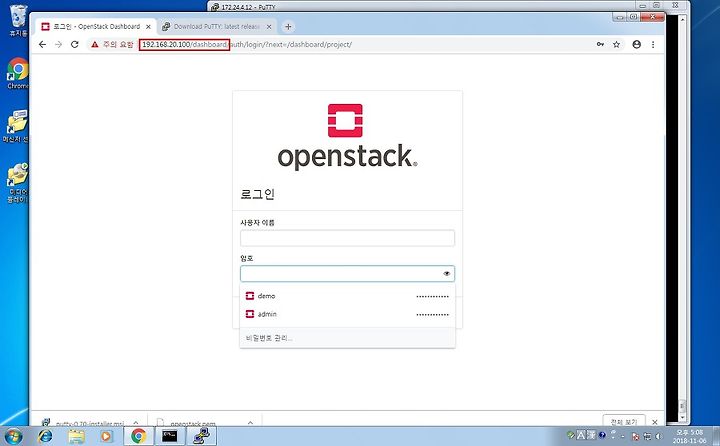Image resolution: width=720 pixels, height=446 pixels.
Task: Open the Windows Start menu
Action: [x=13, y=436]
